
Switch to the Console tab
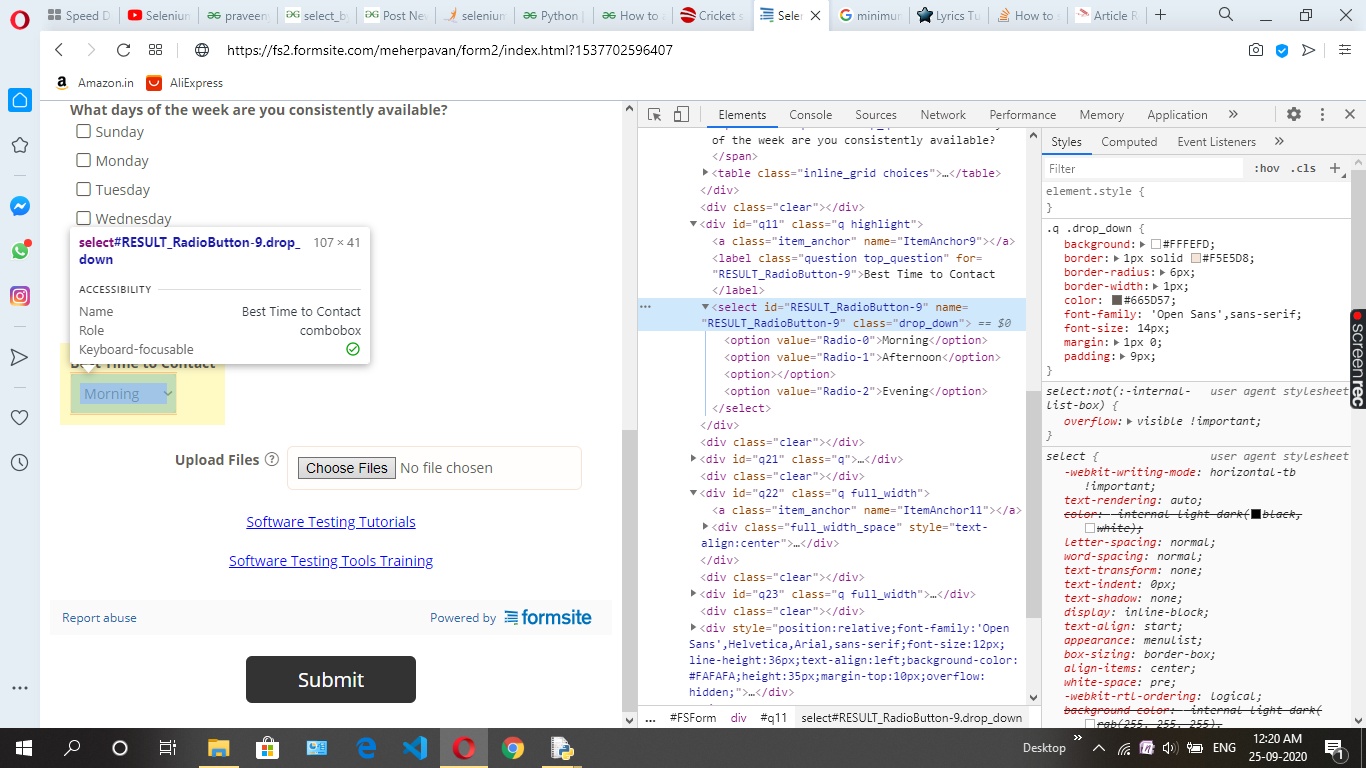(x=810, y=115)
